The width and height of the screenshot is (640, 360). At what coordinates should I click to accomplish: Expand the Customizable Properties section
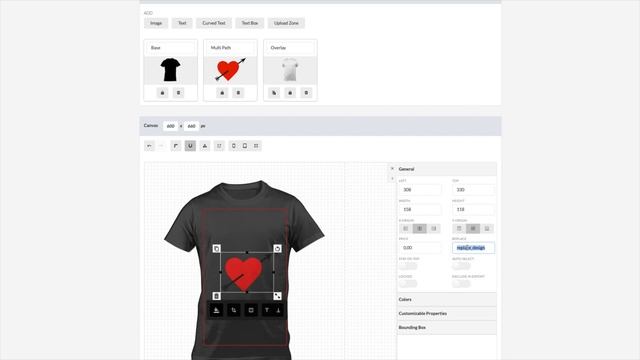[x=447, y=313]
